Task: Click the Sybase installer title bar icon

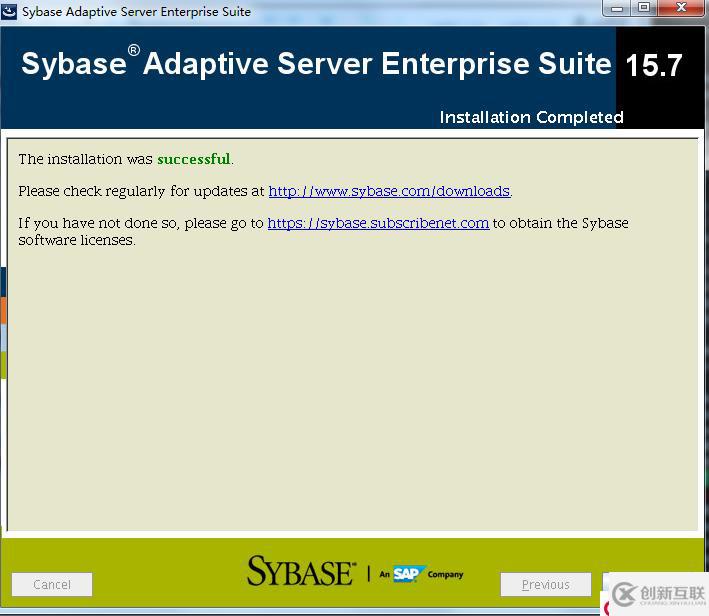Action: pos(9,11)
